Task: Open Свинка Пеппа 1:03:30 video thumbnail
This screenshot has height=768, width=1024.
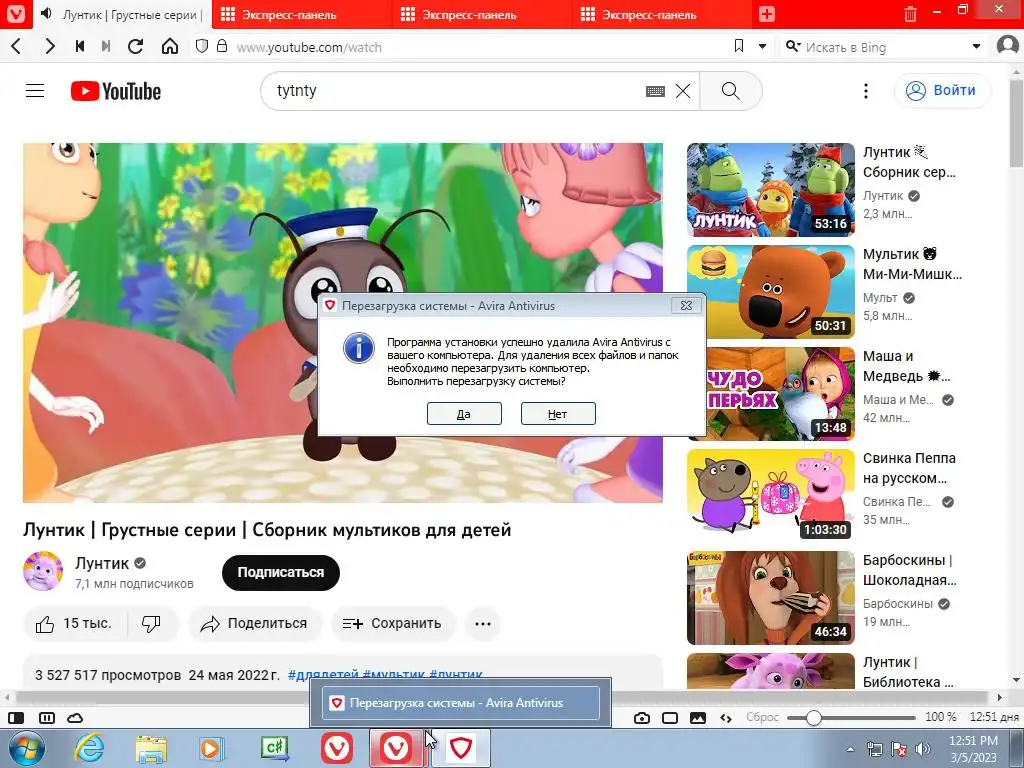Action: [x=771, y=495]
